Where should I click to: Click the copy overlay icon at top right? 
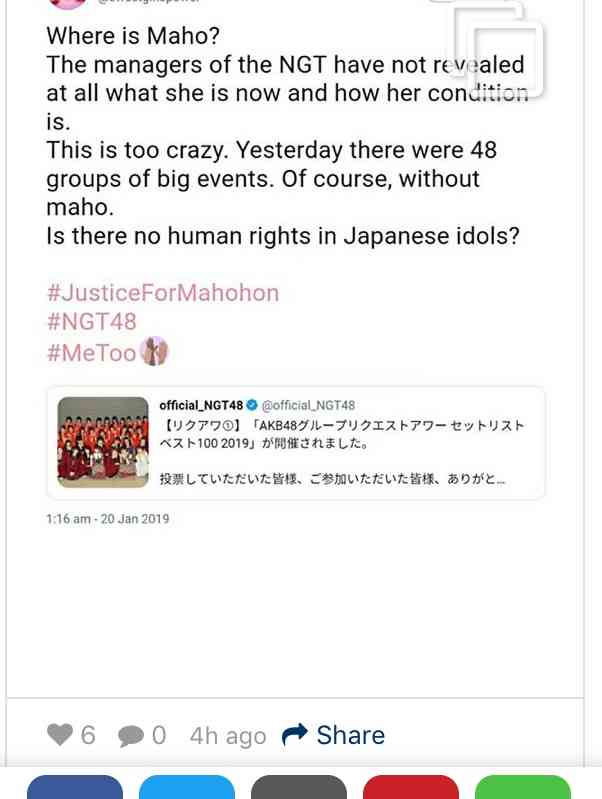(495, 48)
